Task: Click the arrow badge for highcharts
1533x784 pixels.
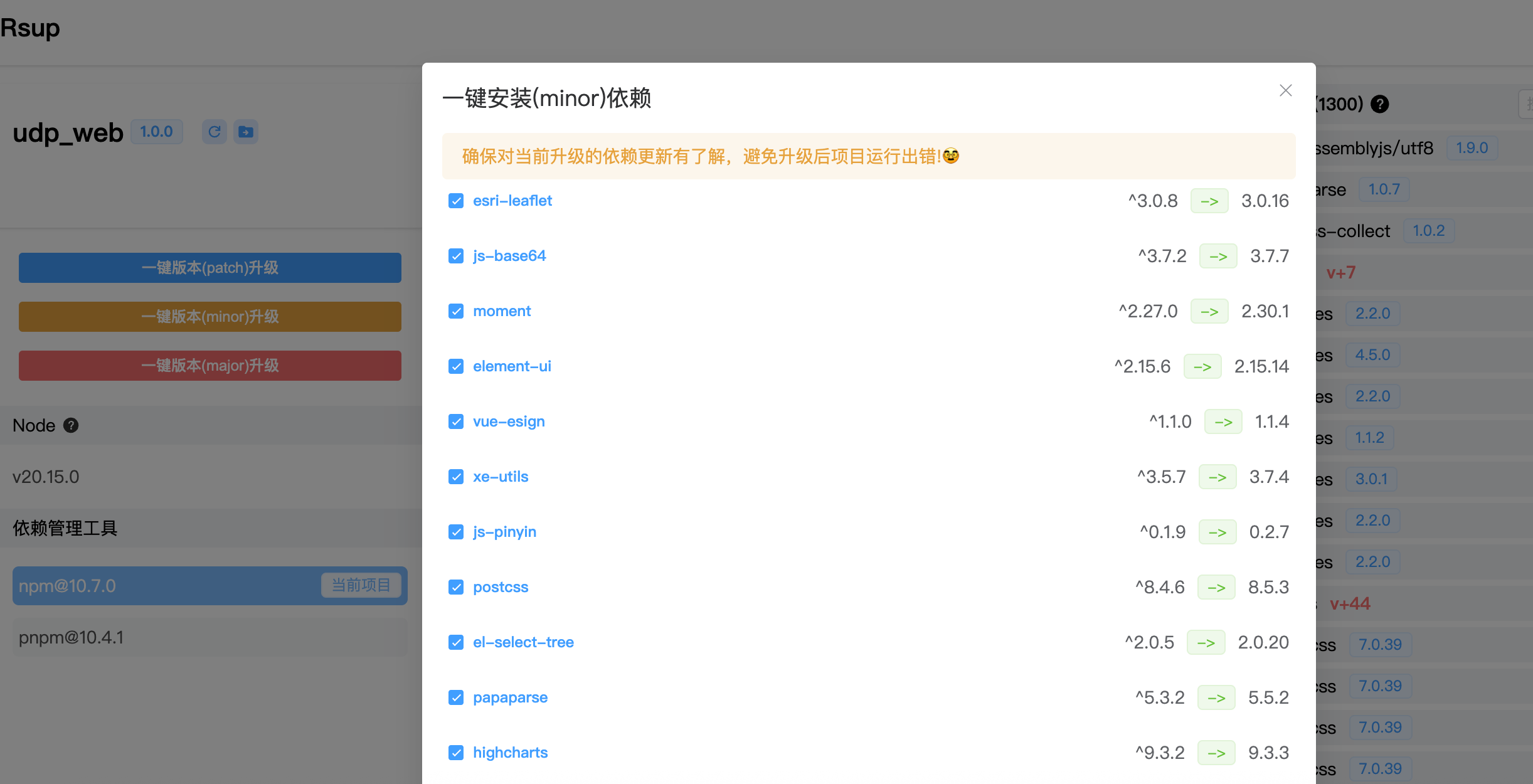Action: click(x=1216, y=753)
